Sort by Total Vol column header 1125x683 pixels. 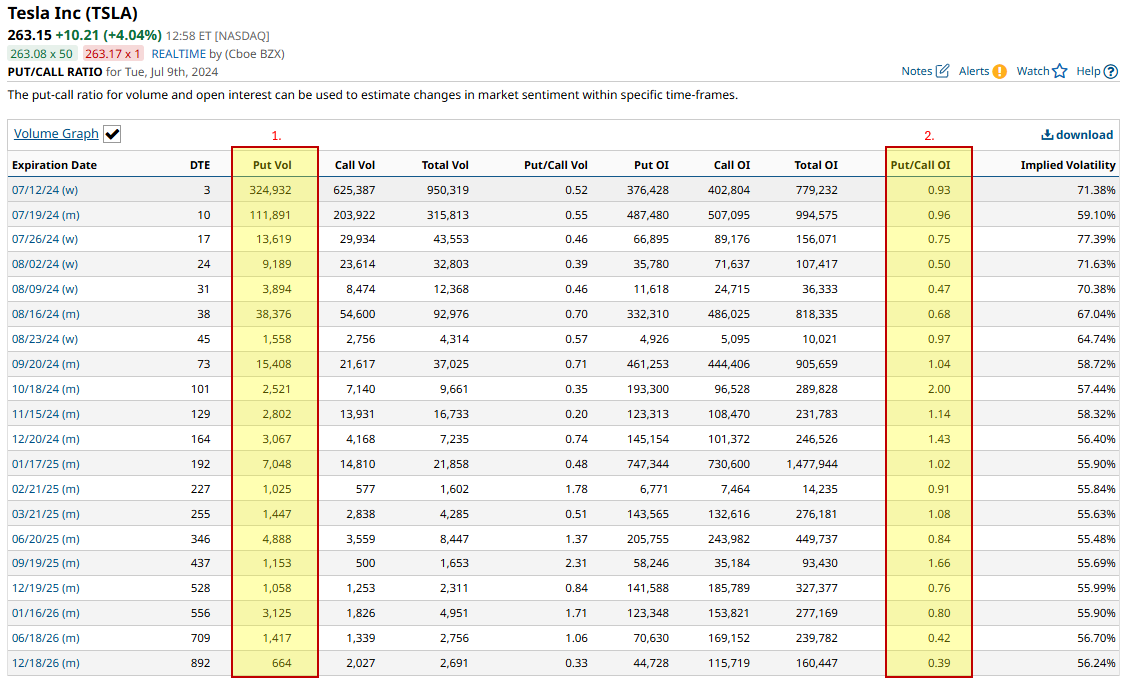(445, 165)
